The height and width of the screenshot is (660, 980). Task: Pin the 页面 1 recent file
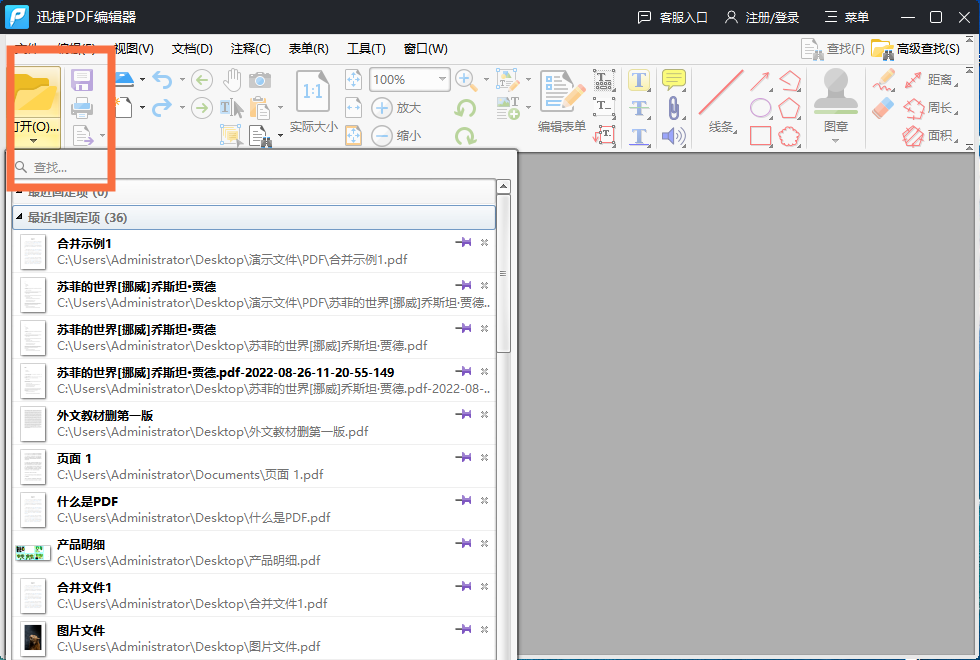pyautogui.click(x=463, y=458)
